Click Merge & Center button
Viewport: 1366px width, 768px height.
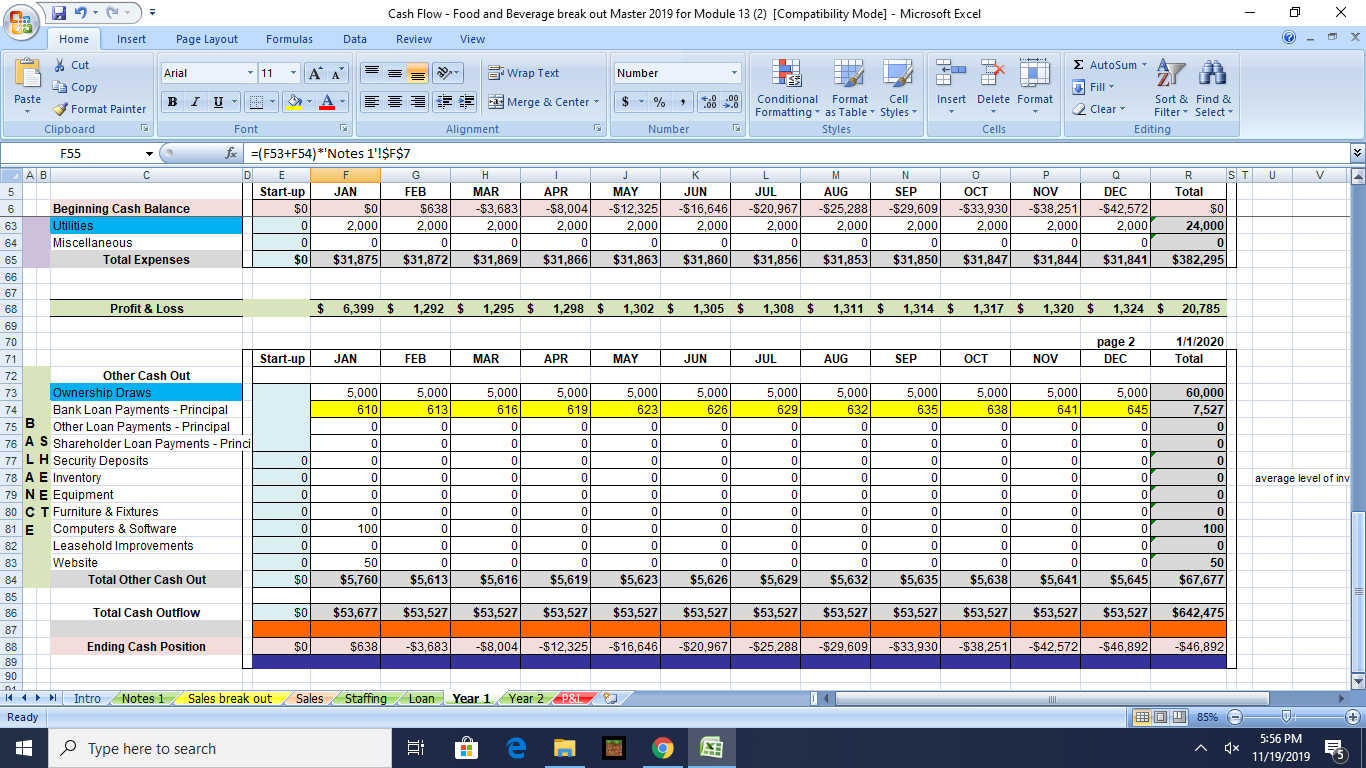[543, 102]
